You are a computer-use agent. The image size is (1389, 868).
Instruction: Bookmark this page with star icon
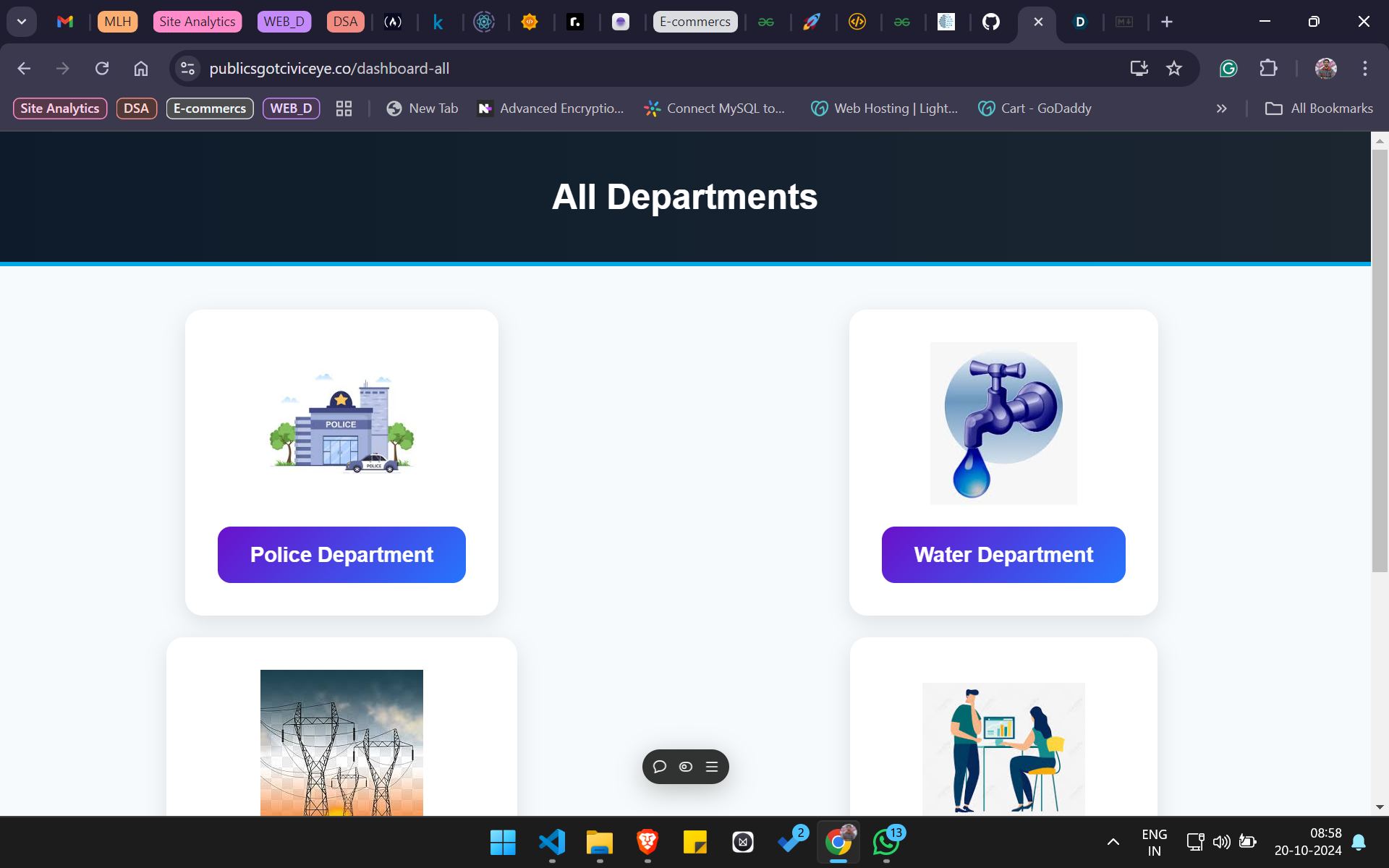1173,69
